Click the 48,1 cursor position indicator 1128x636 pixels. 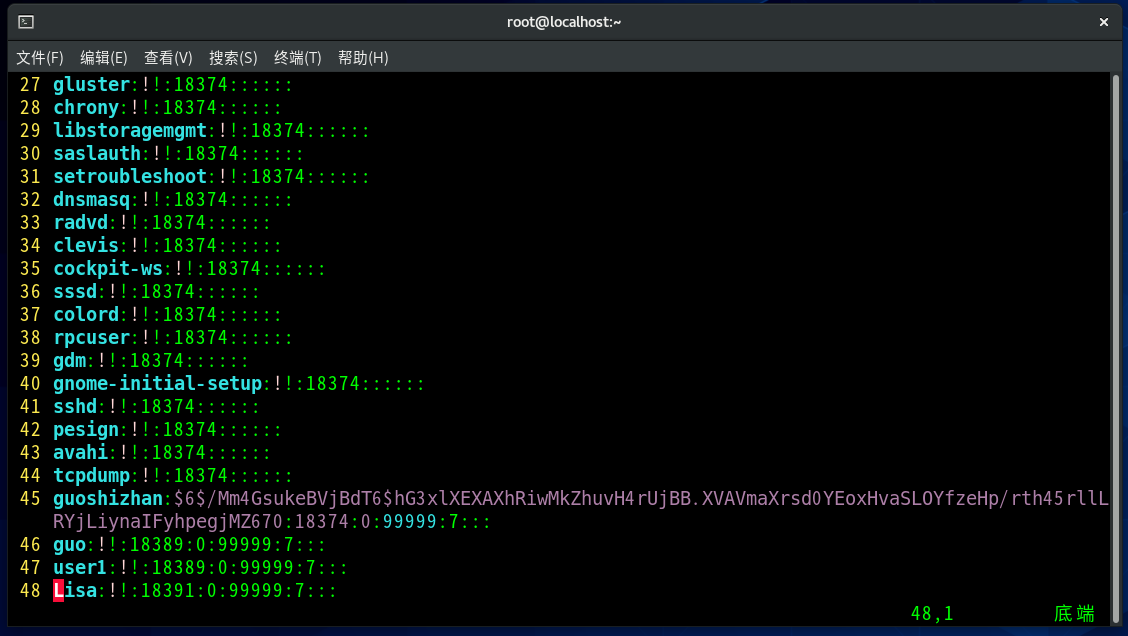[932, 613]
